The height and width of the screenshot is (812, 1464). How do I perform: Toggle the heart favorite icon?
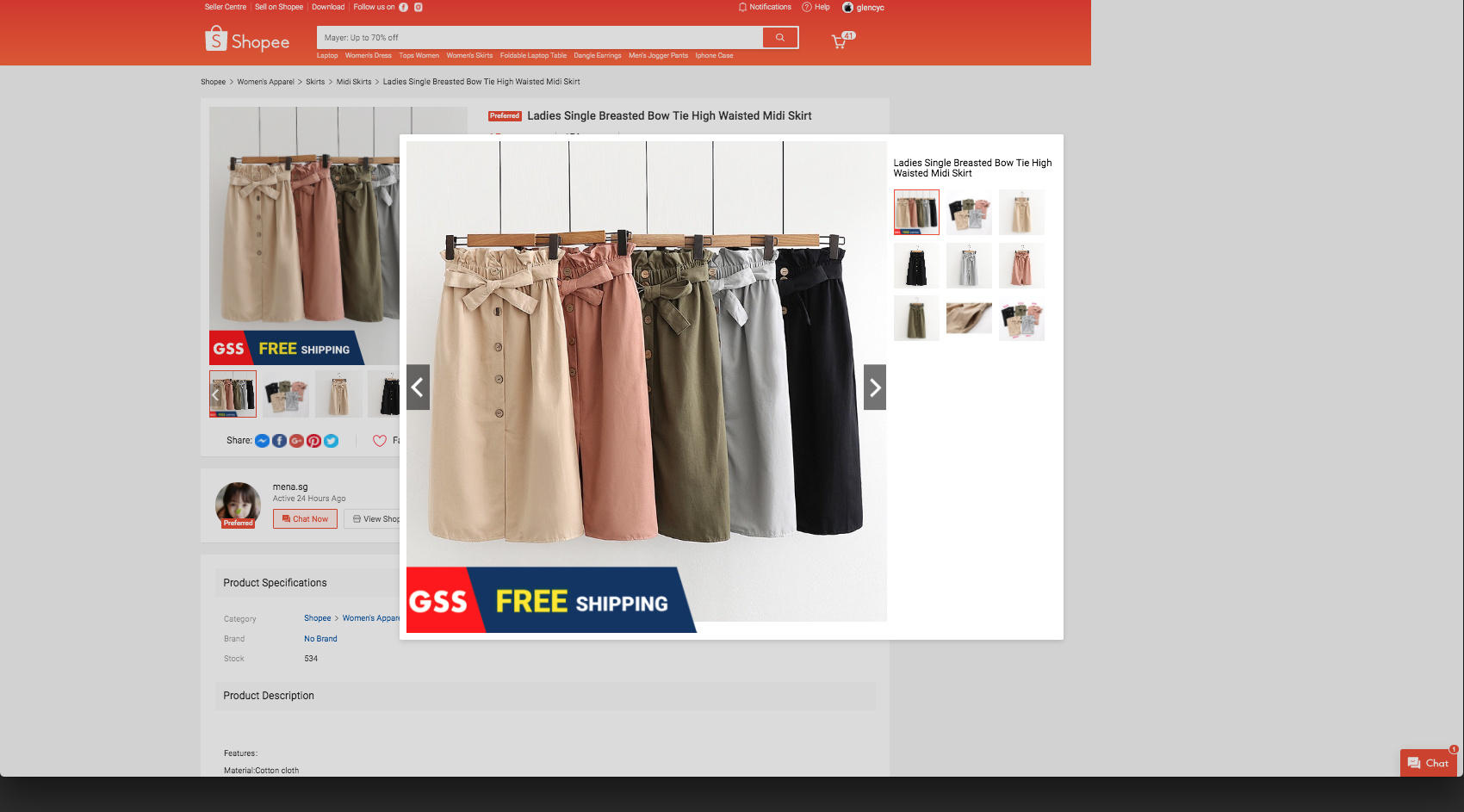pos(380,441)
